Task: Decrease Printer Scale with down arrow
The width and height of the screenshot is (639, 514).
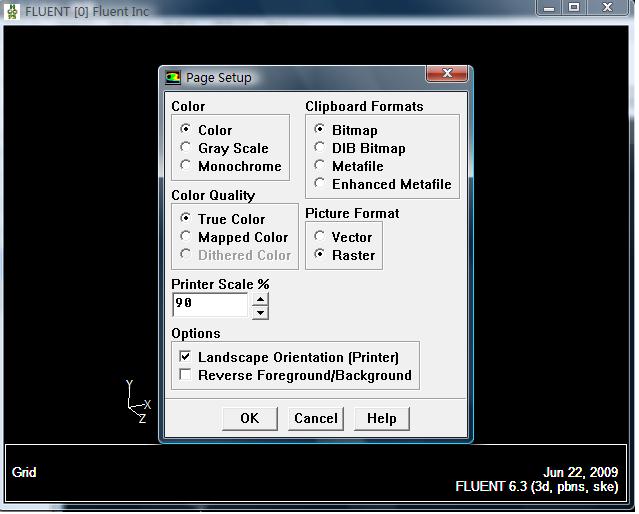Action: coord(260,312)
